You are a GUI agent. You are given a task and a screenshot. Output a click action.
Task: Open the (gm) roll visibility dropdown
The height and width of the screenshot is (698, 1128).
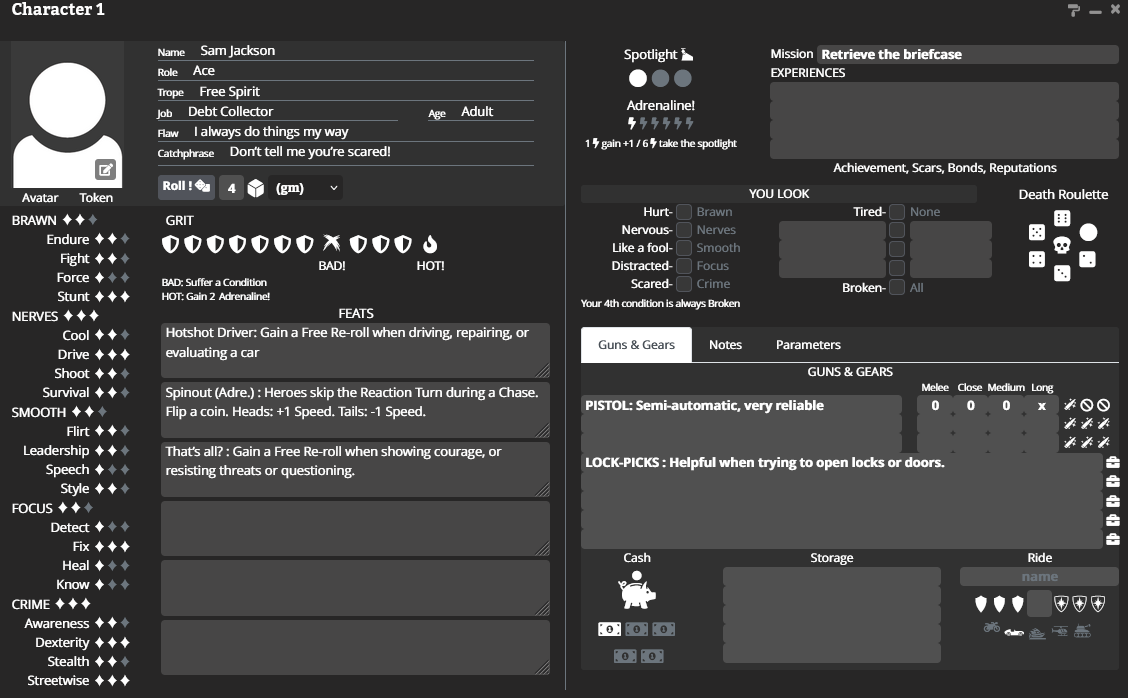coord(305,188)
